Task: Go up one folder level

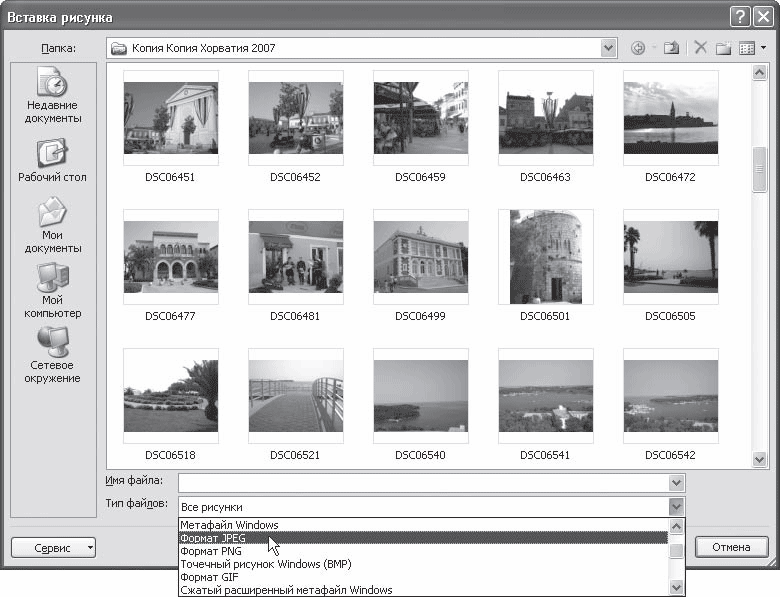Action: pos(672,48)
